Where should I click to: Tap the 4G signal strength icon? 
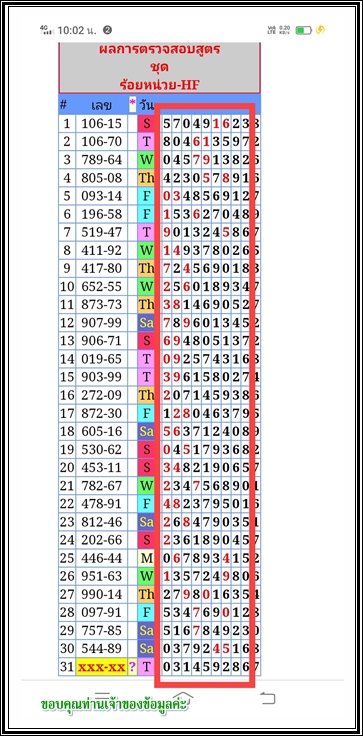point(47,30)
